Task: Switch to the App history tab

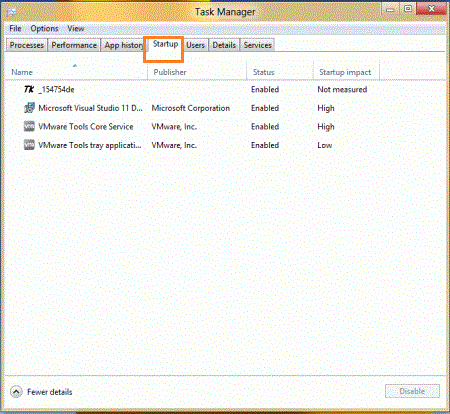Action: [x=123, y=45]
